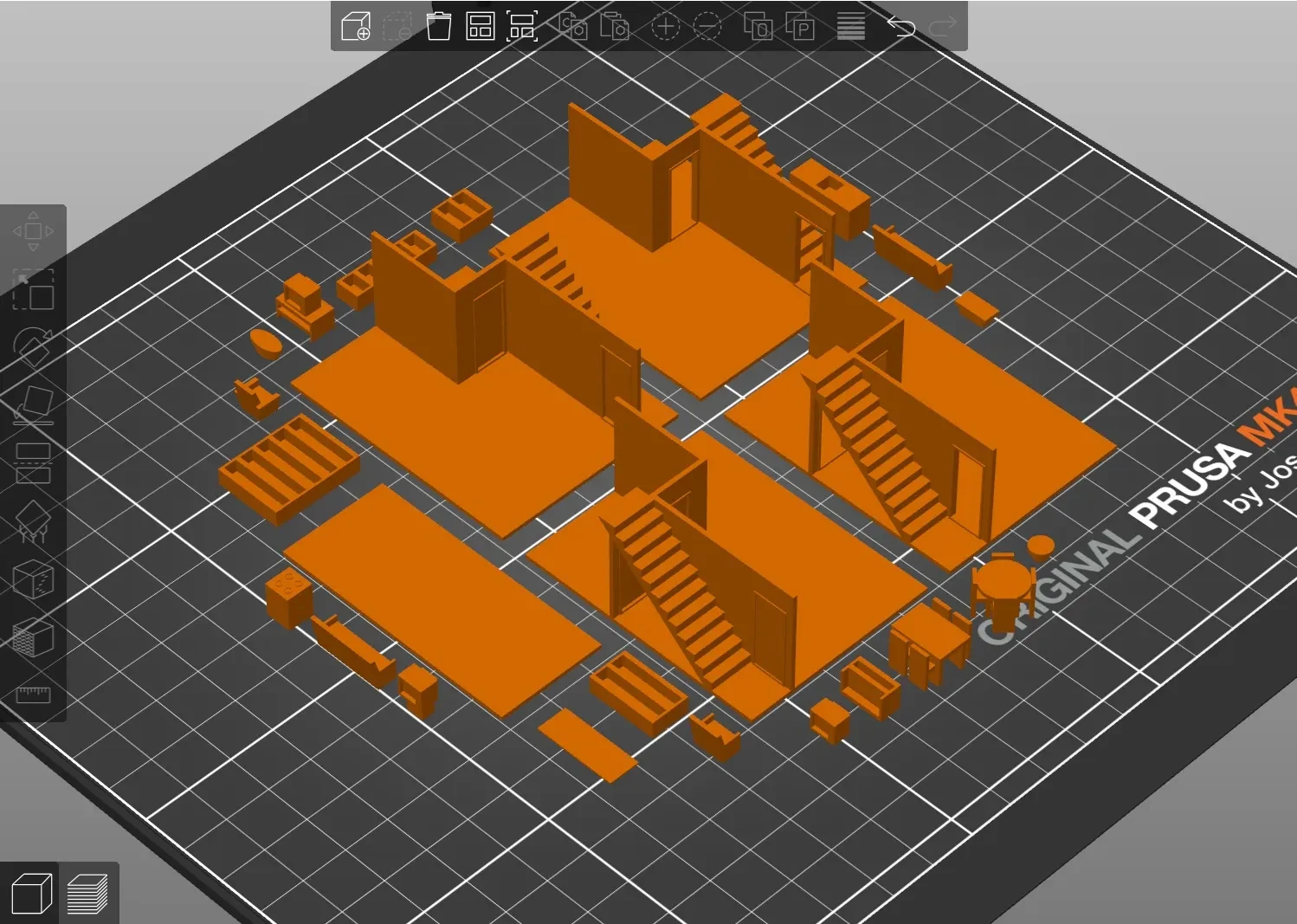Select the Rotate tool
Screen dimensions: 1297x924
coord(33,347)
